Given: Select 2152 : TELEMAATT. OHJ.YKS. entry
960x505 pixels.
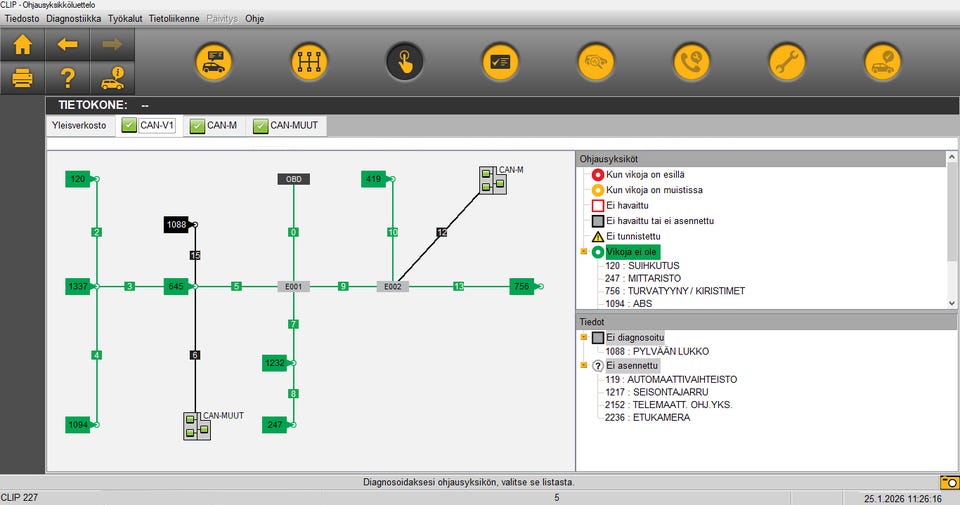Looking at the screenshot, I should pos(669,405).
